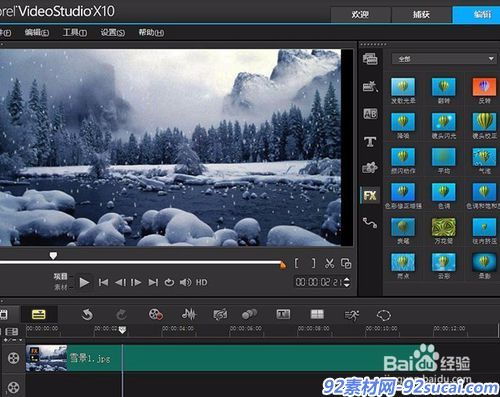Viewport: 500px width, 397px height.
Task: Open the AB Transitions library
Action: click(370, 114)
